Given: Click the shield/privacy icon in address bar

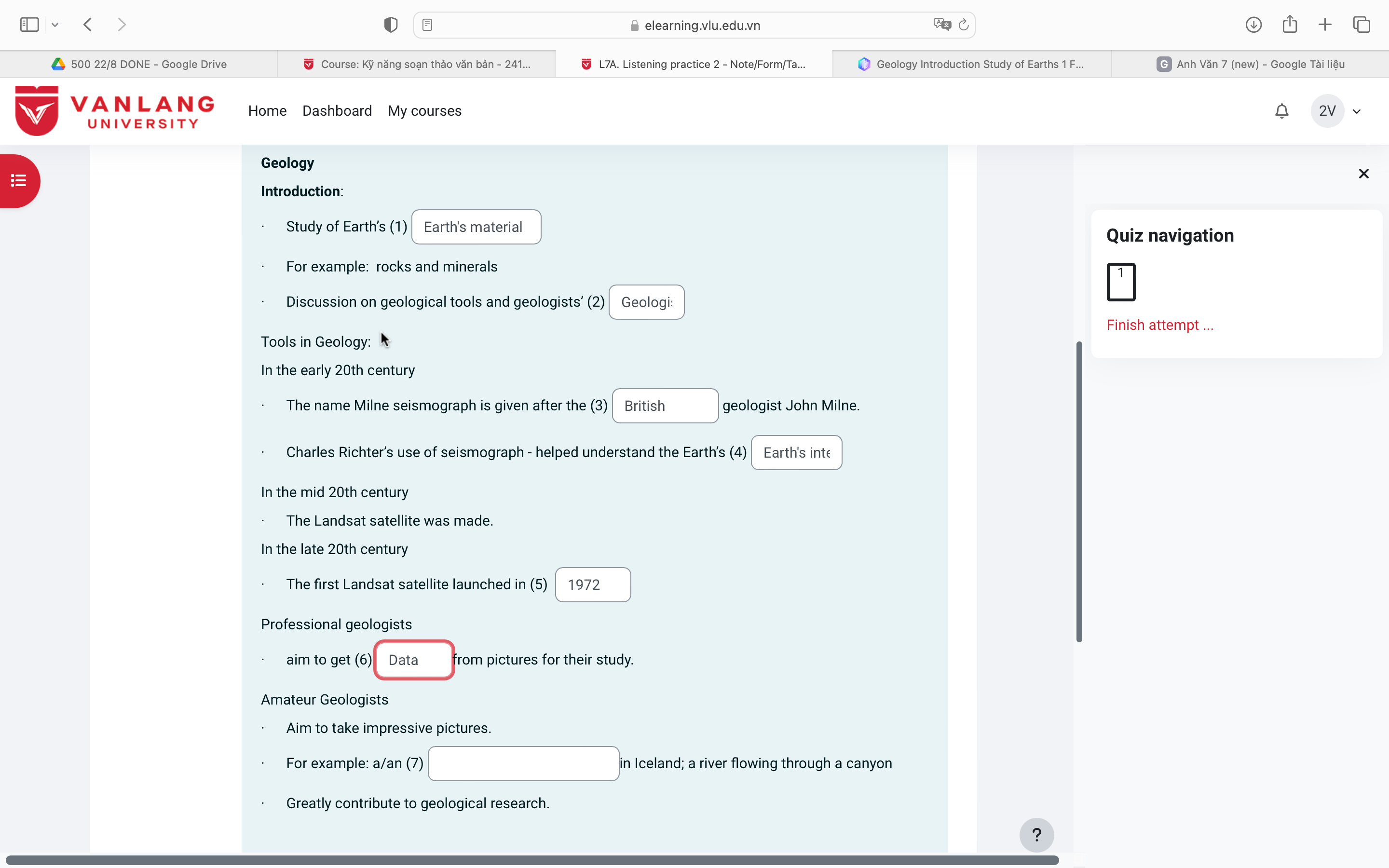Looking at the screenshot, I should coord(391,24).
